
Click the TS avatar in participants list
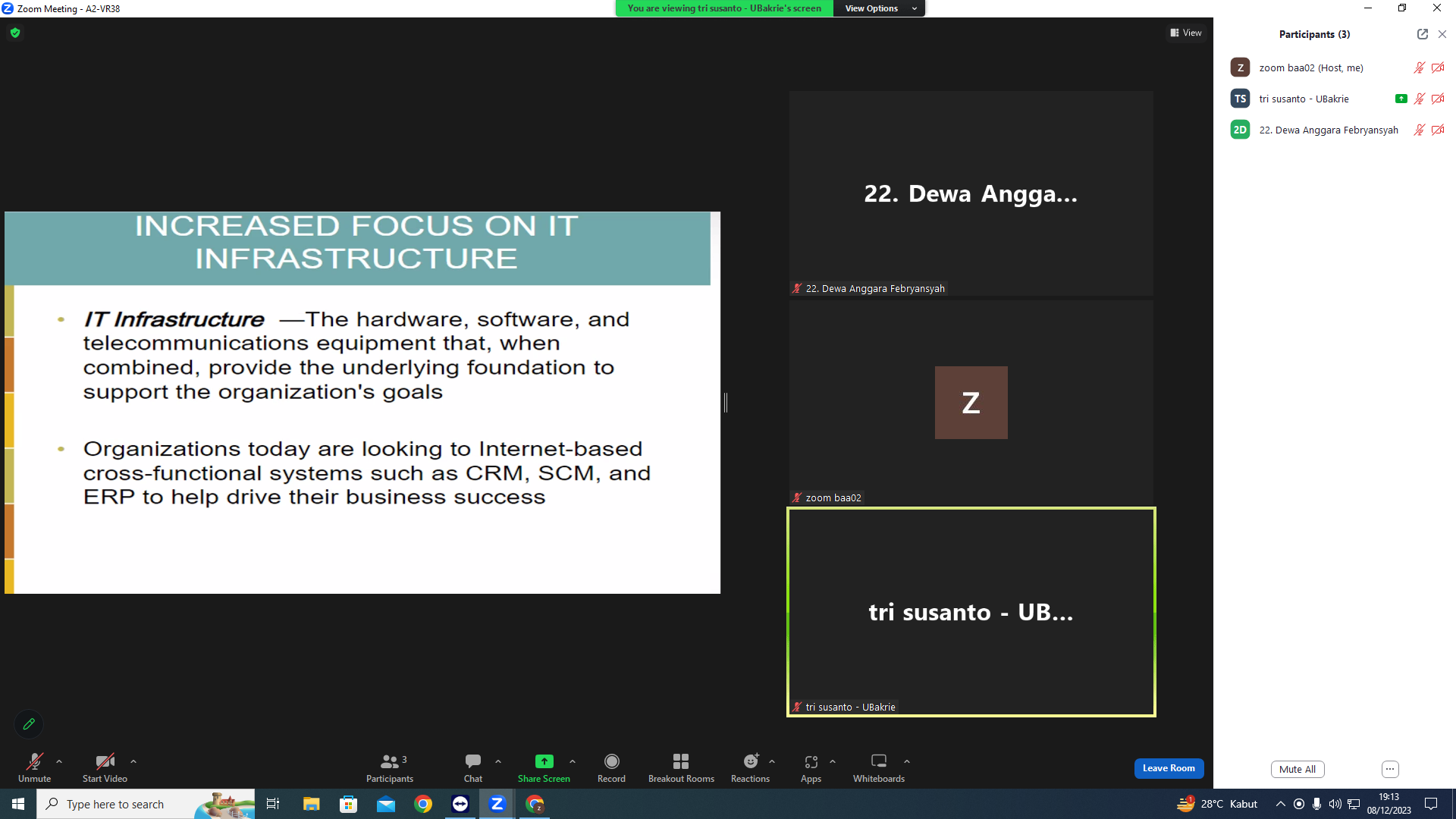[x=1240, y=99]
